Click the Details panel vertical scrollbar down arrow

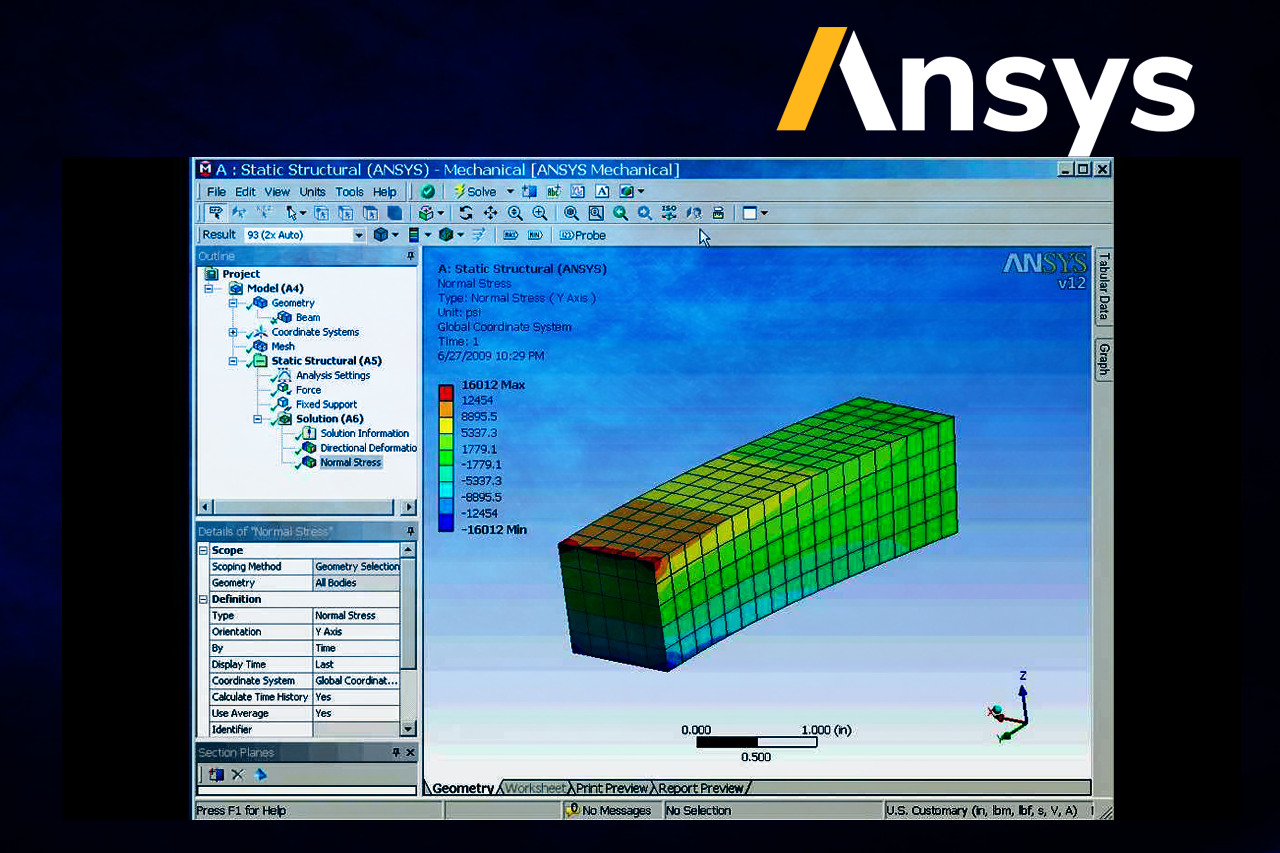[x=408, y=730]
